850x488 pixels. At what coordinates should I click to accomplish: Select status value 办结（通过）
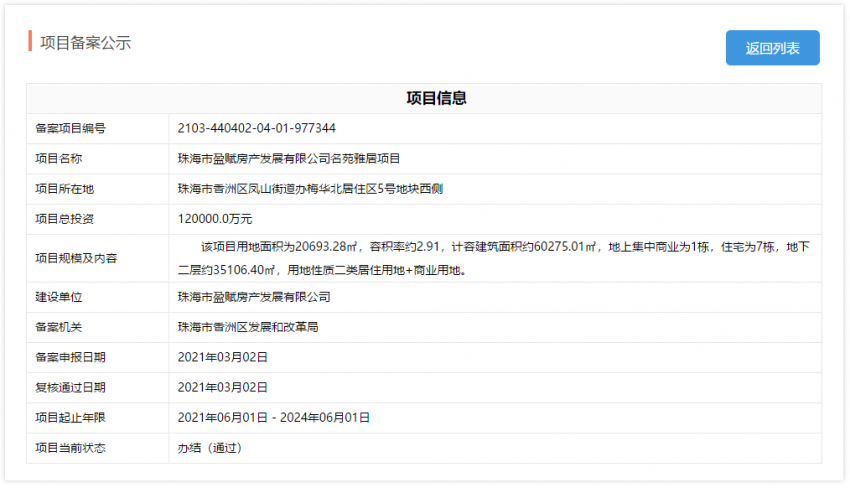(210, 448)
